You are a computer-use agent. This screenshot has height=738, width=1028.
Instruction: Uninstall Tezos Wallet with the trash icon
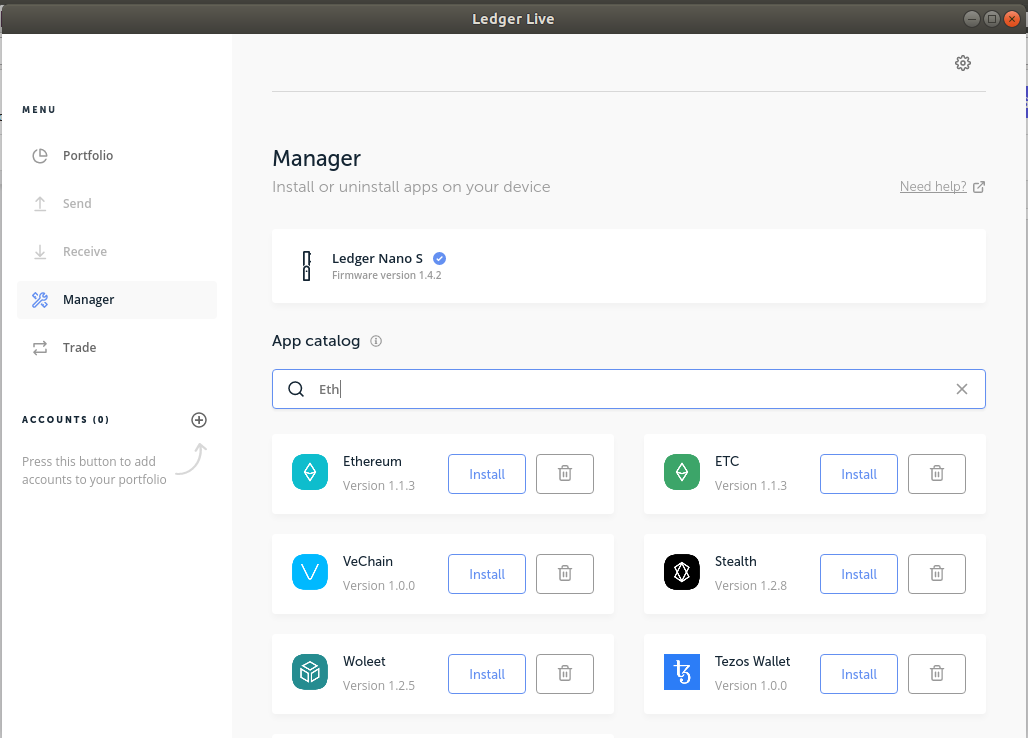coord(937,674)
